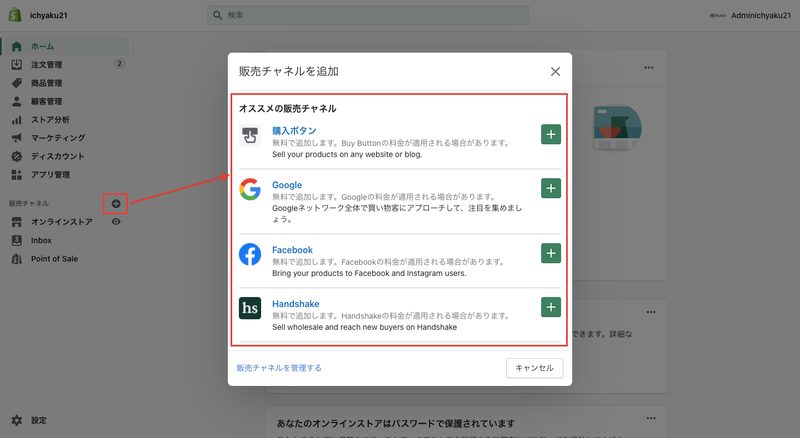The width and height of the screenshot is (800, 438).
Task: Open the Facebook channel link
Action: point(292,250)
